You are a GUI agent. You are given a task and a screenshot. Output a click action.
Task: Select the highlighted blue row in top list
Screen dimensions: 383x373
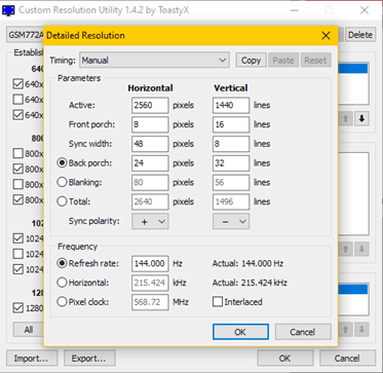click(x=353, y=68)
